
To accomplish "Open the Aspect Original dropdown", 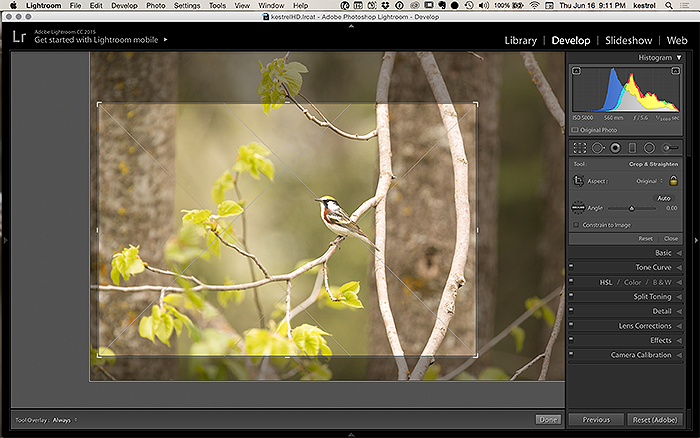I will pos(650,180).
